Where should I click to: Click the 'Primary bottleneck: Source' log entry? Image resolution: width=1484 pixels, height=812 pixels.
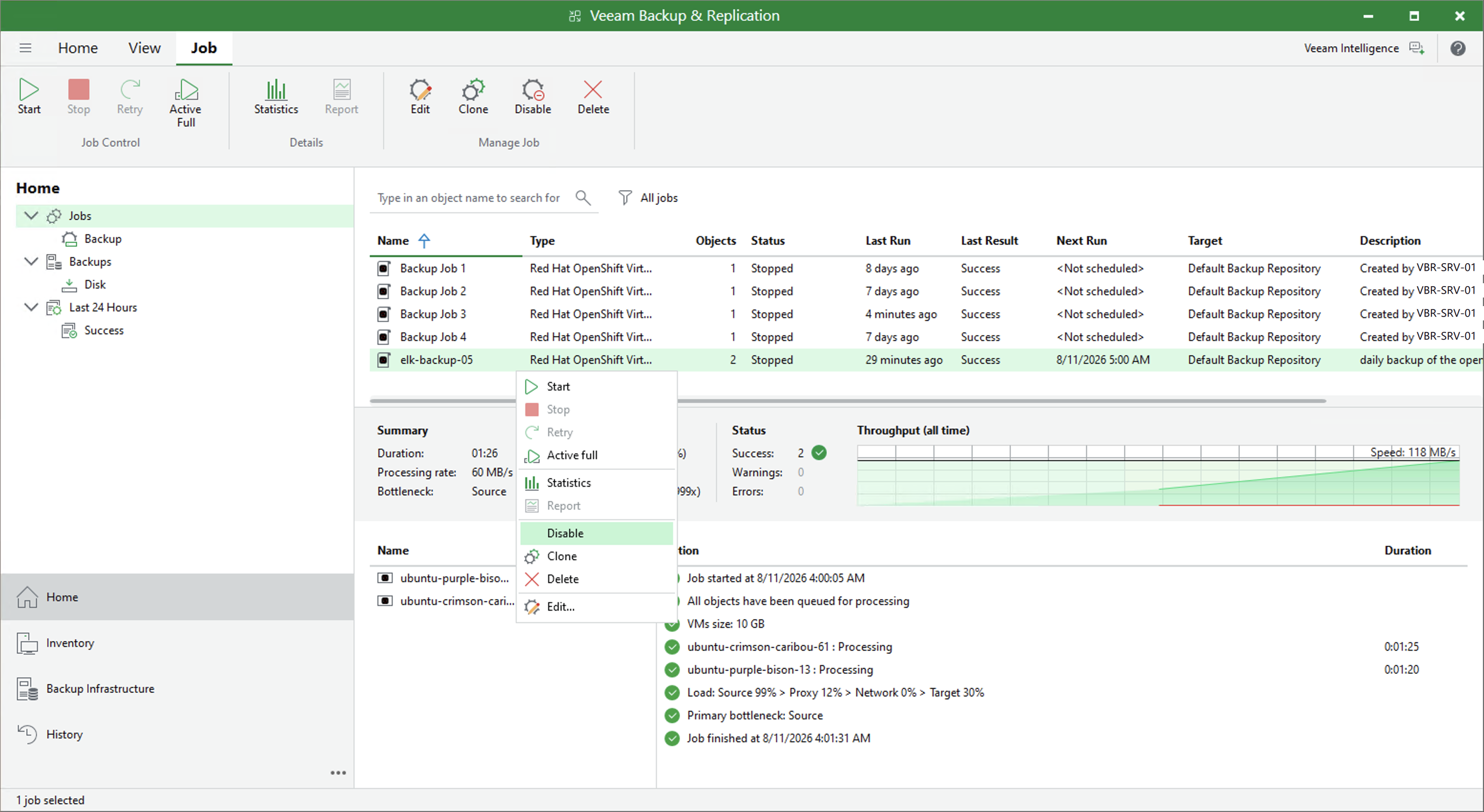(x=755, y=715)
